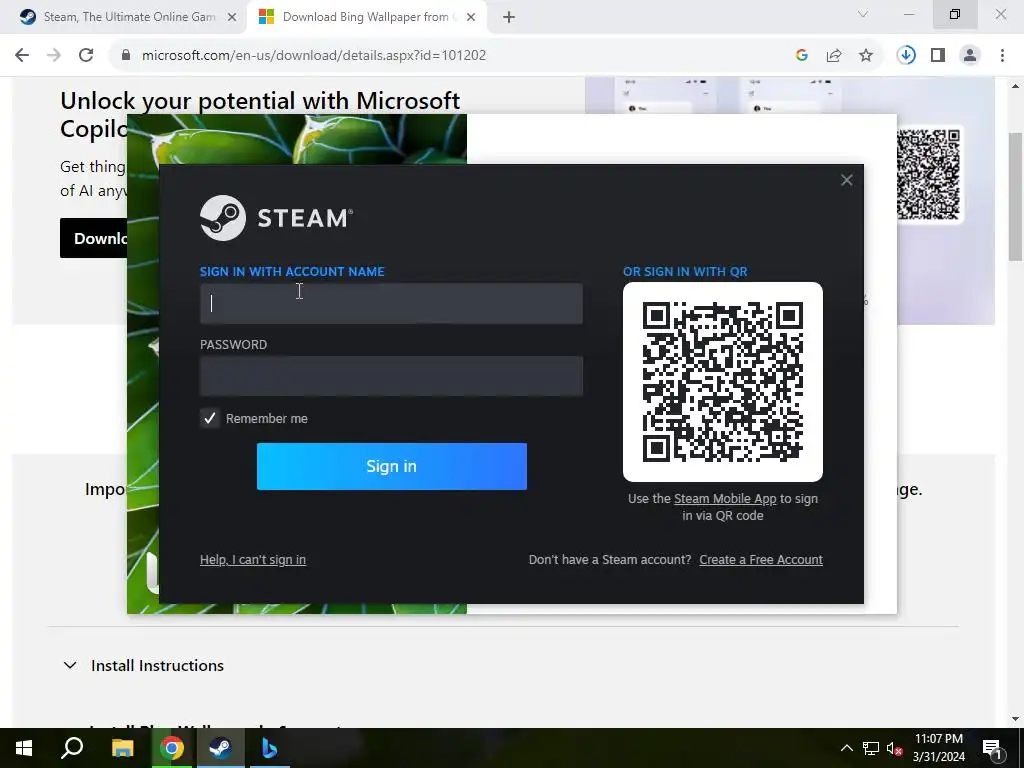The height and width of the screenshot is (768, 1024).
Task: Click the scrollbar down arrow
Action: [x=1016, y=719]
